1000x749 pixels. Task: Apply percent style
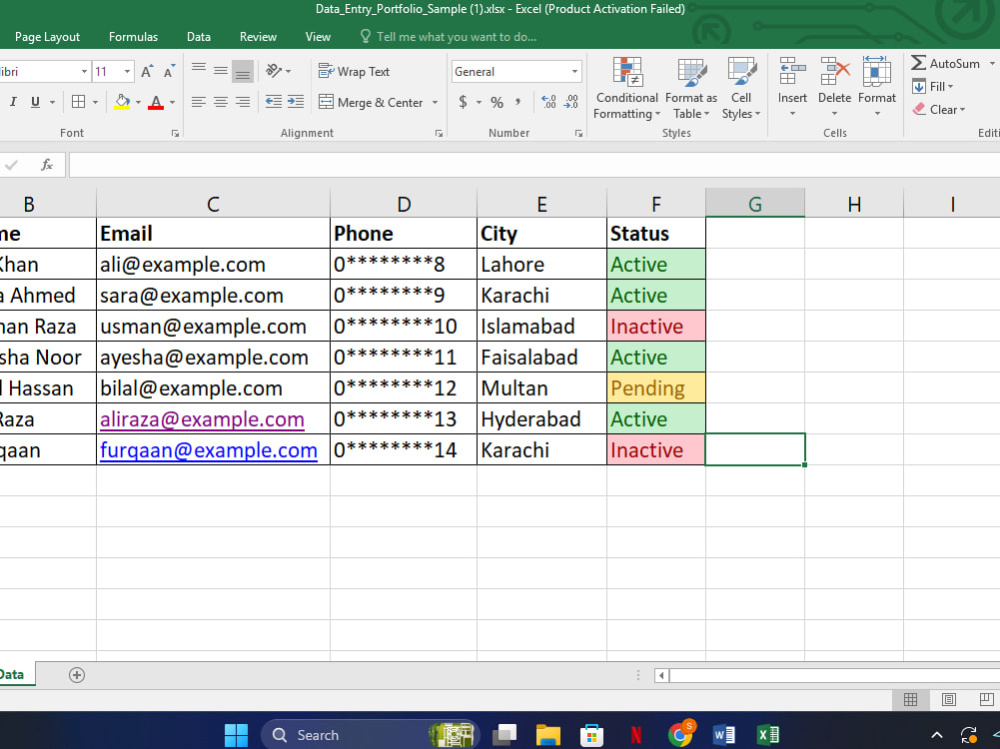point(497,102)
